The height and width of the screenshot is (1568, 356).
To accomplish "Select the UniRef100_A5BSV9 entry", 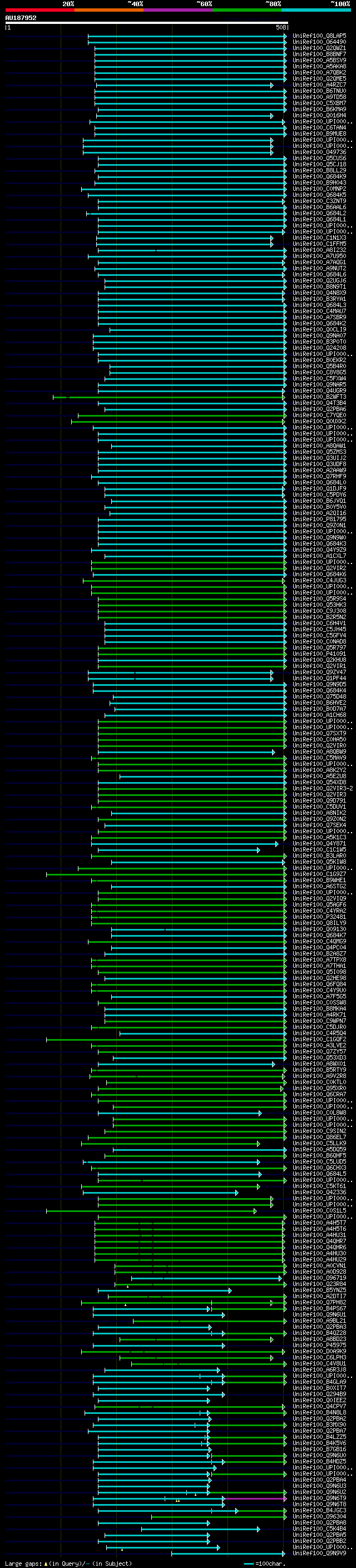I will (x=319, y=61).
